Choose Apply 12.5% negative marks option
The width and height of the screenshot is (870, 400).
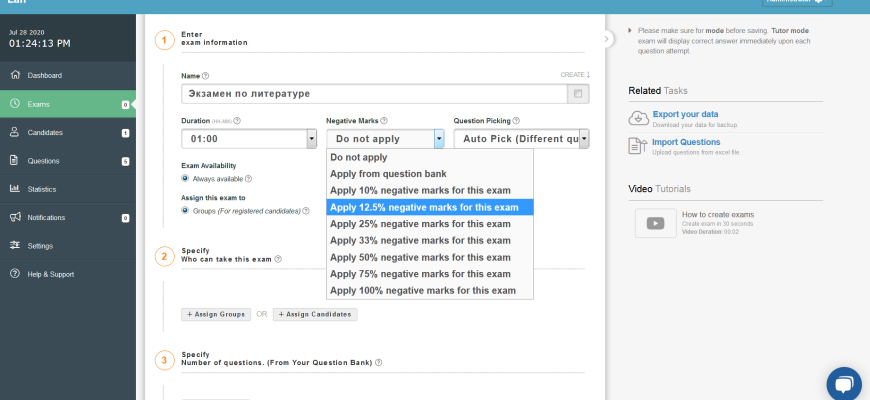pos(424,207)
